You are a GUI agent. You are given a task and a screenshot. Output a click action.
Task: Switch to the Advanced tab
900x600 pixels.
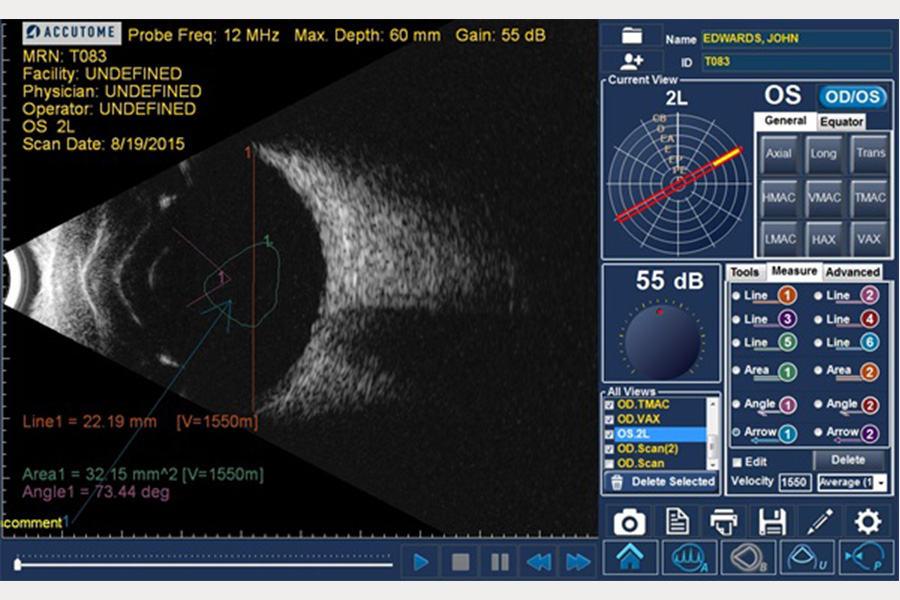coord(852,272)
